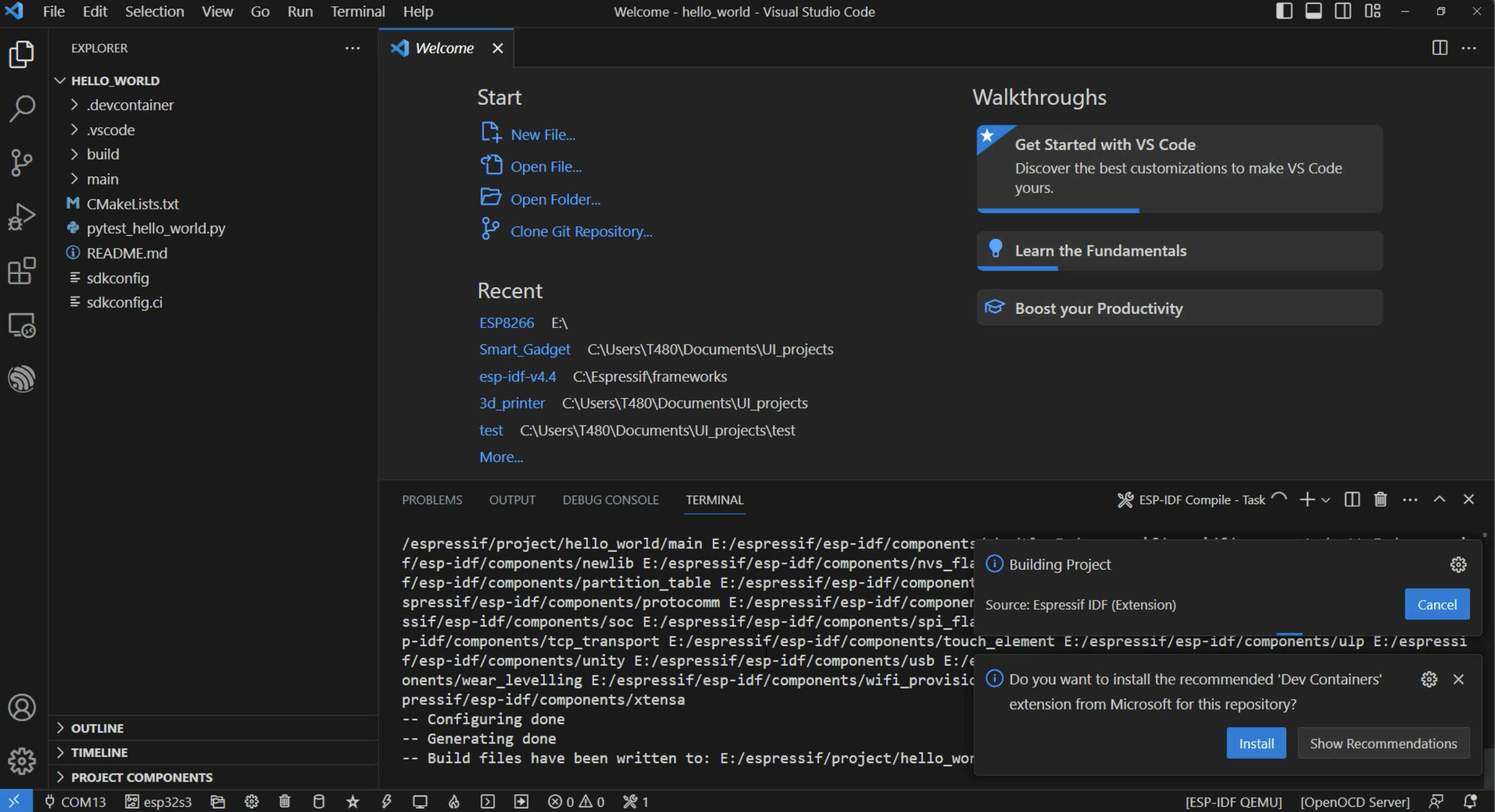Open Source Control view
This screenshot has width=1495, height=812.
(x=22, y=162)
